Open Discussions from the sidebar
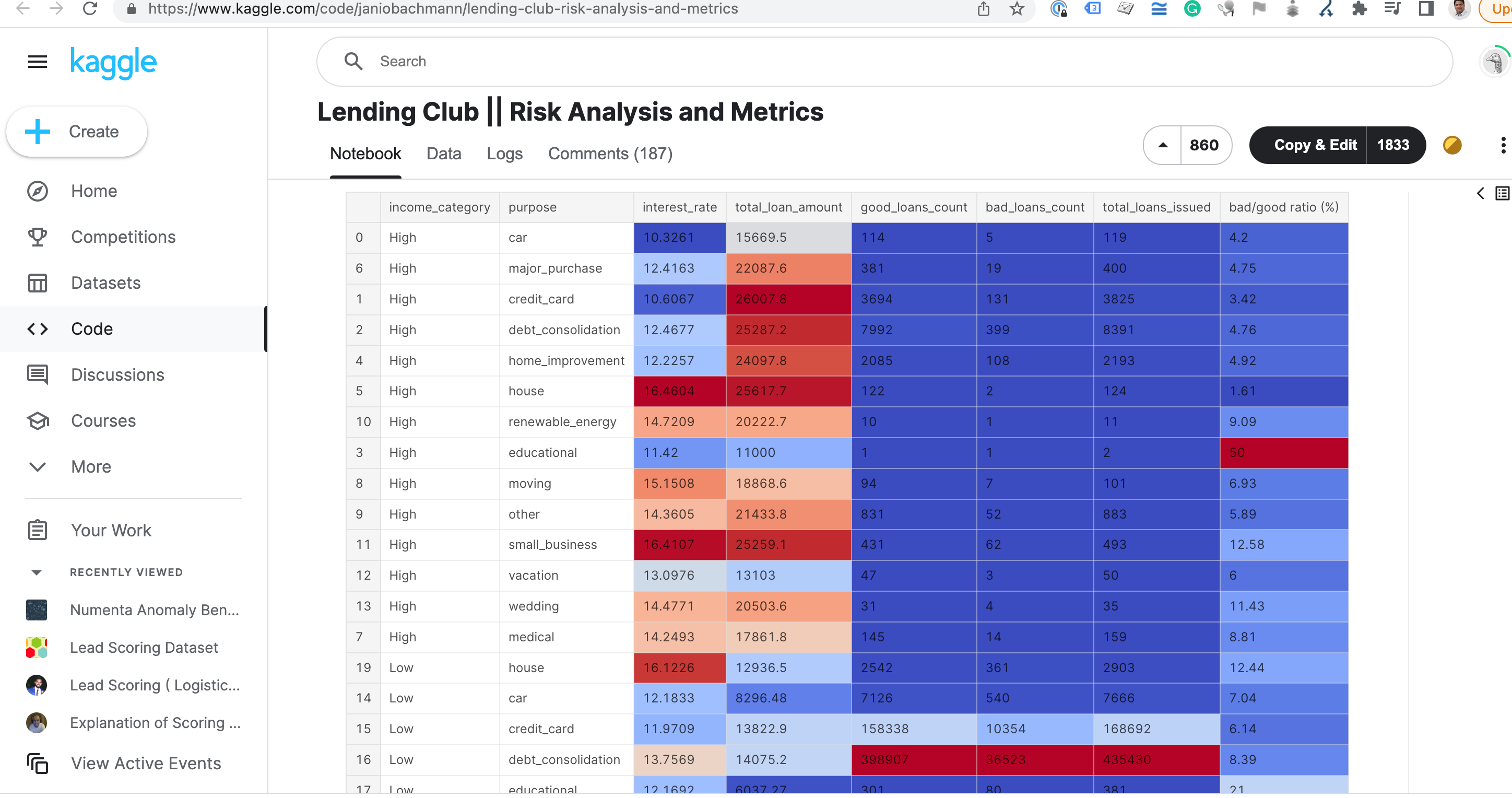1512x798 pixels. point(117,374)
